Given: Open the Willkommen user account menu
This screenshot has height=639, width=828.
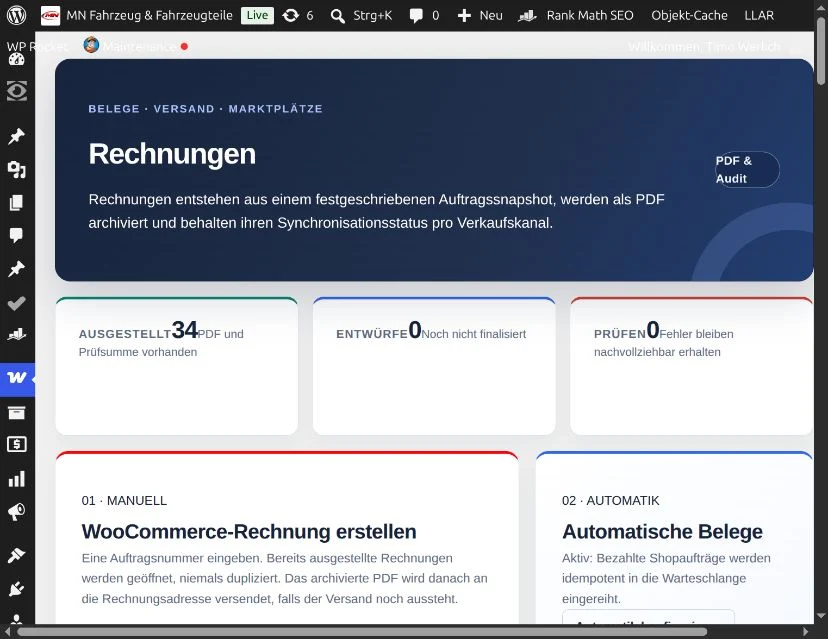Looking at the screenshot, I should [x=704, y=46].
